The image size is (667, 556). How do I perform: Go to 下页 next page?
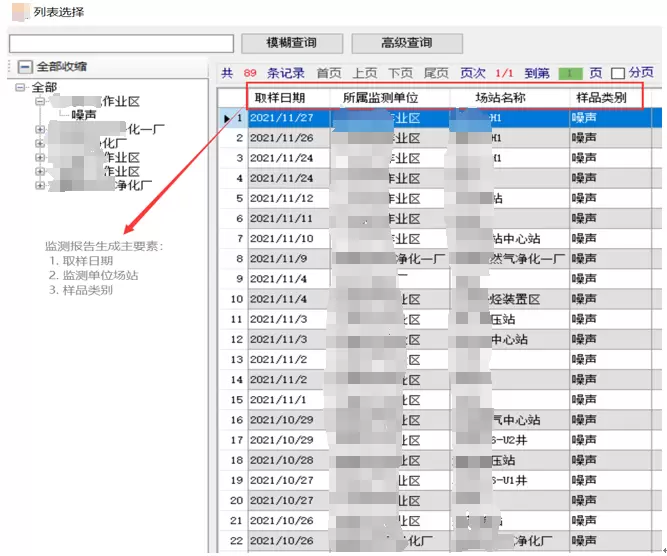click(400, 73)
